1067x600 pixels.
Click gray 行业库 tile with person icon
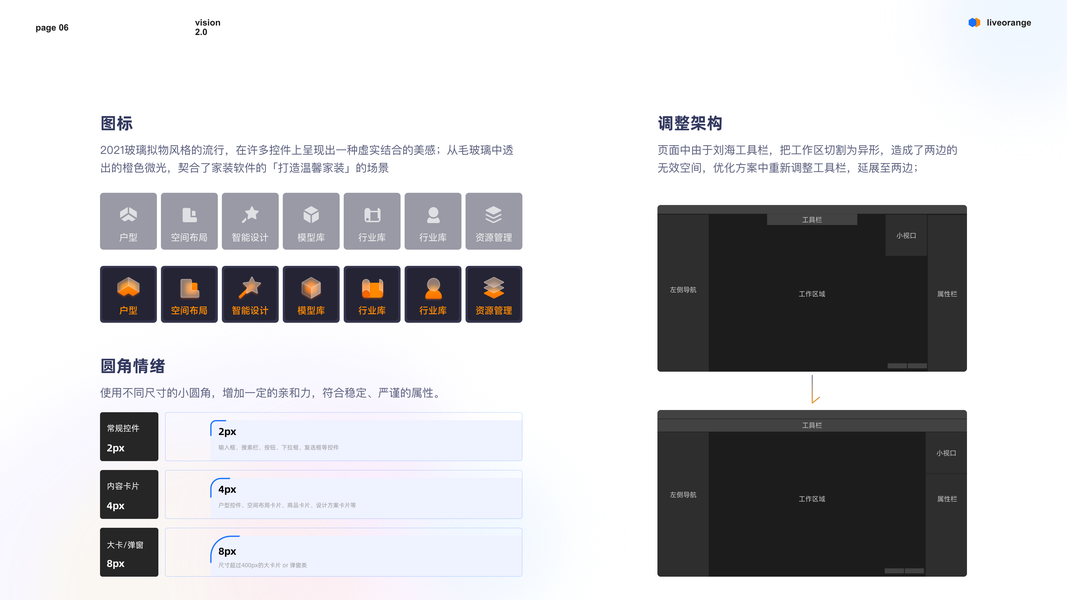433,221
